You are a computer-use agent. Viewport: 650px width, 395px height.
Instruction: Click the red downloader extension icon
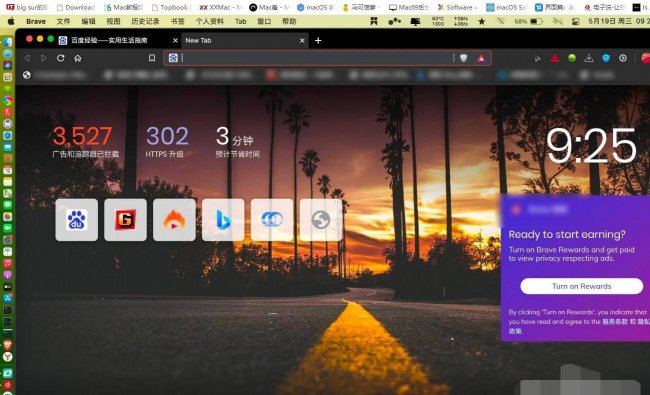[555, 58]
